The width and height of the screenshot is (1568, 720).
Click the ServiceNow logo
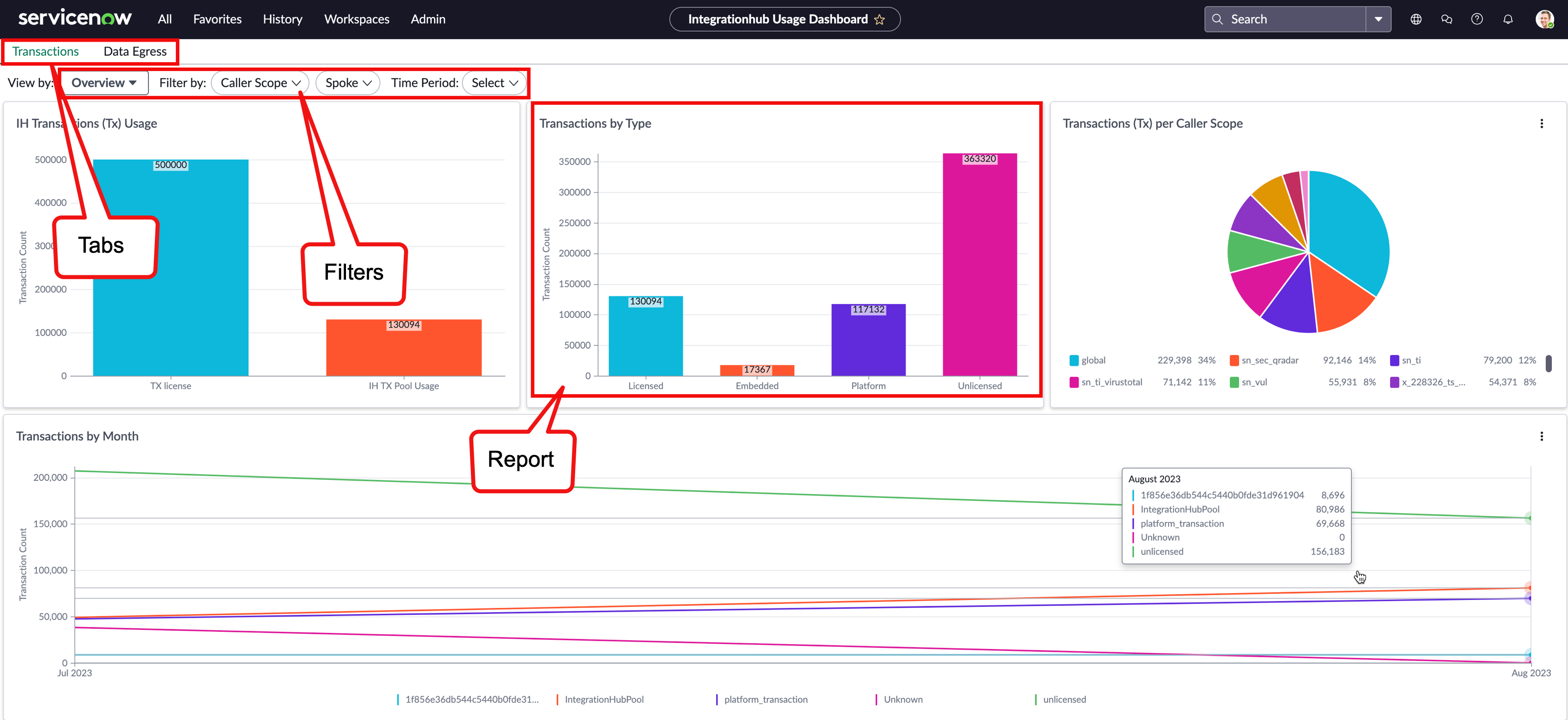(x=75, y=18)
